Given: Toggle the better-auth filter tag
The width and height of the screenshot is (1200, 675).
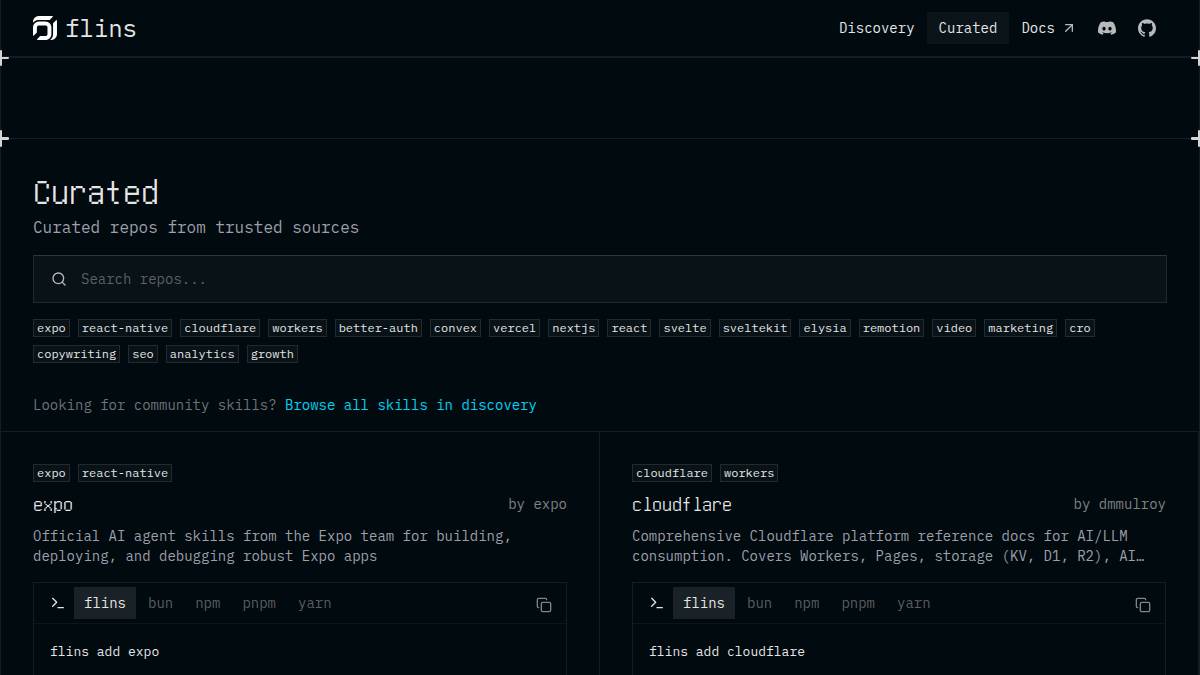Looking at the screenshot, I should click(378, 328).
